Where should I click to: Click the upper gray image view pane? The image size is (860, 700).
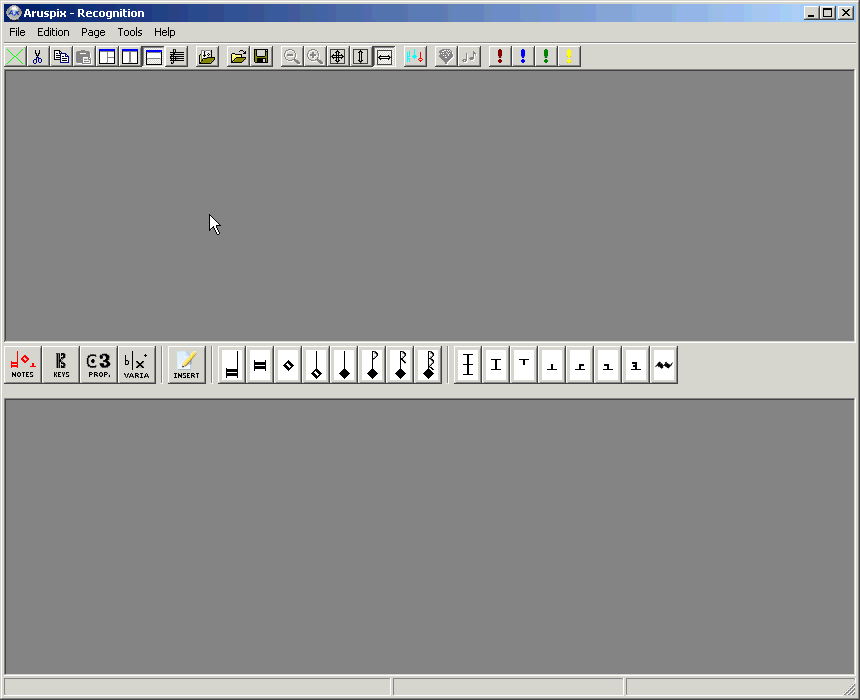[x=429, y=206]
